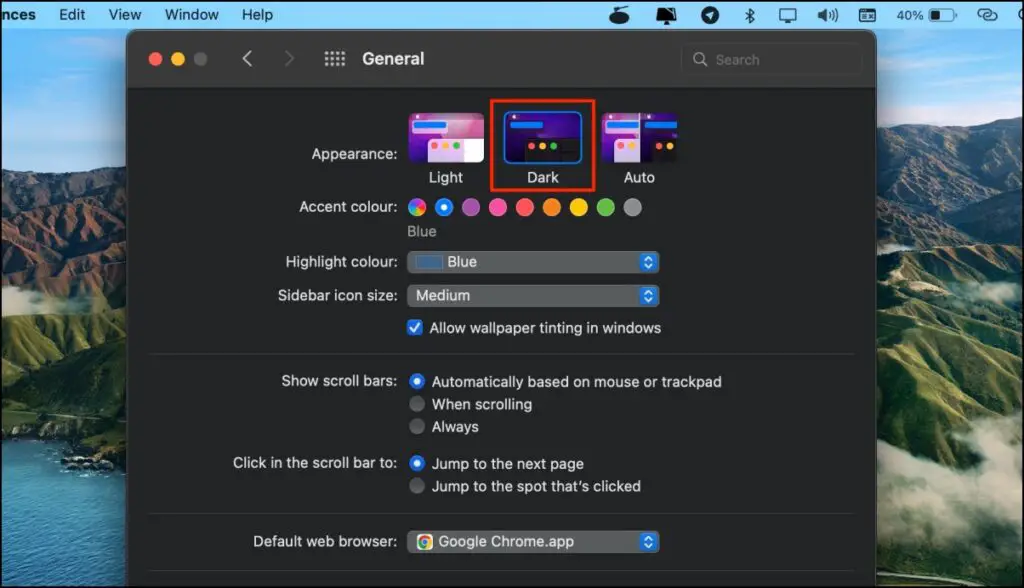Open the Default web browser dropdown
1024x588 pixels.
click(x=533, y=541)
